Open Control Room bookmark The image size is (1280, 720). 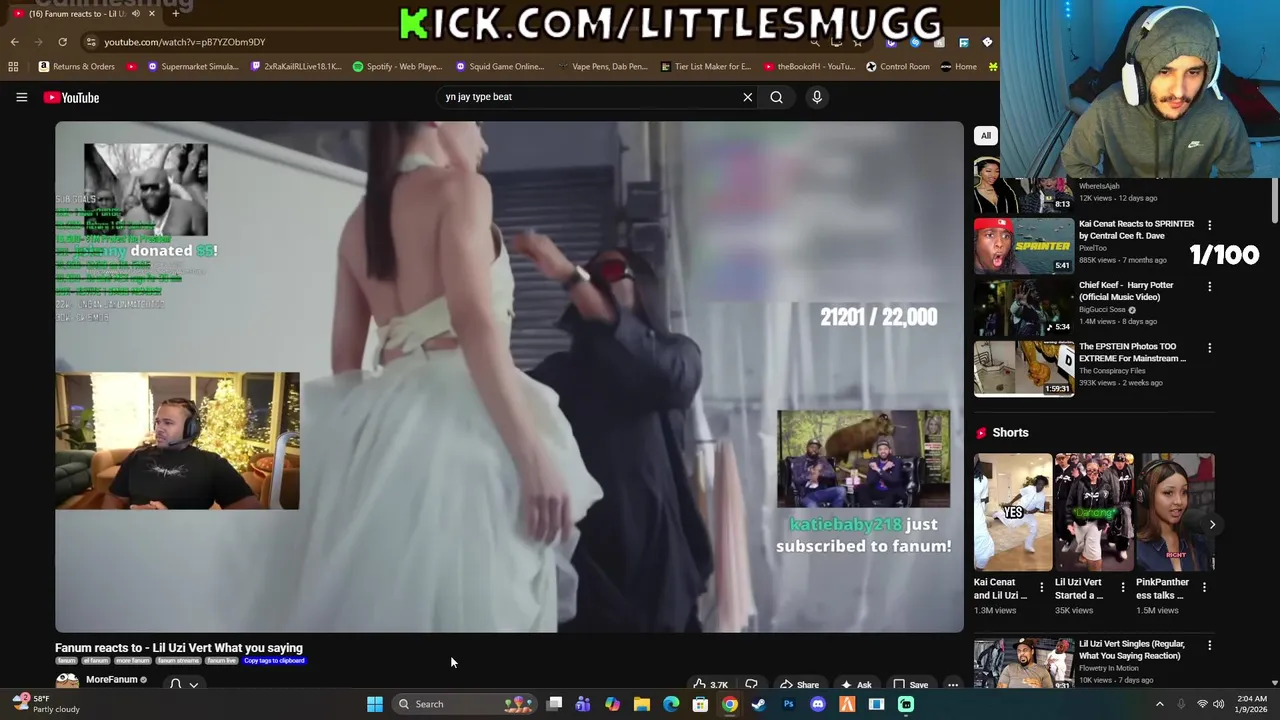[x=898, y=67]
